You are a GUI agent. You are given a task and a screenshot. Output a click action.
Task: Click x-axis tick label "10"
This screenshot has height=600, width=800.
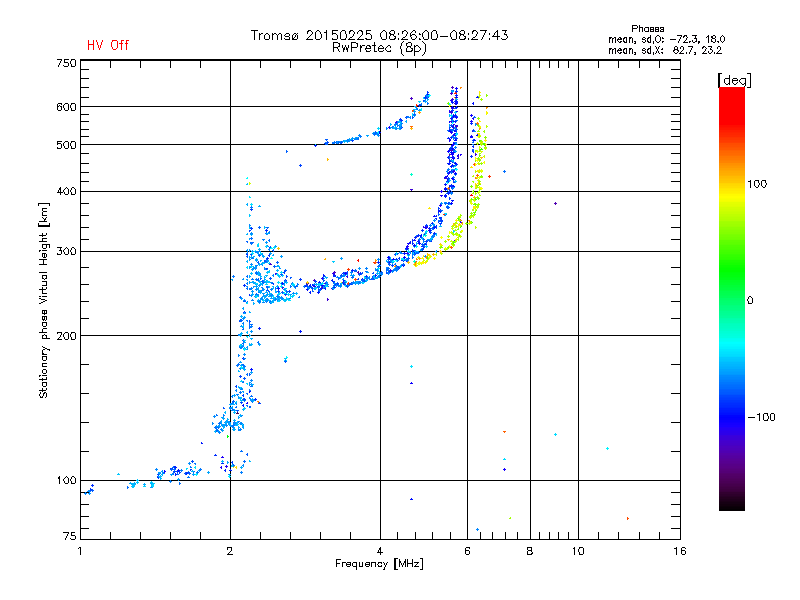[578, 551]
